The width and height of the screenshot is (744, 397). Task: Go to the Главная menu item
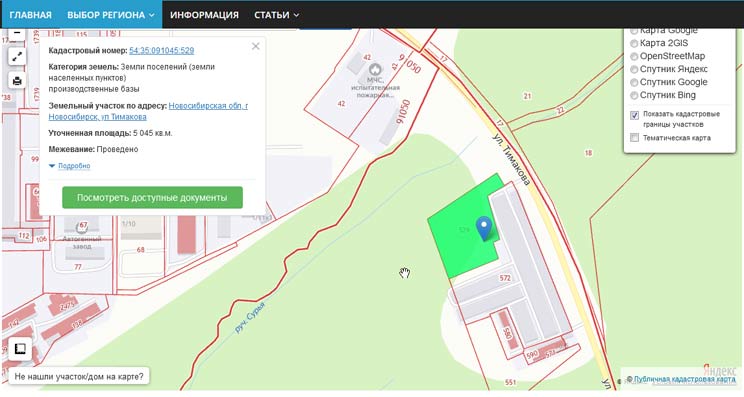[x=30, y=15]
